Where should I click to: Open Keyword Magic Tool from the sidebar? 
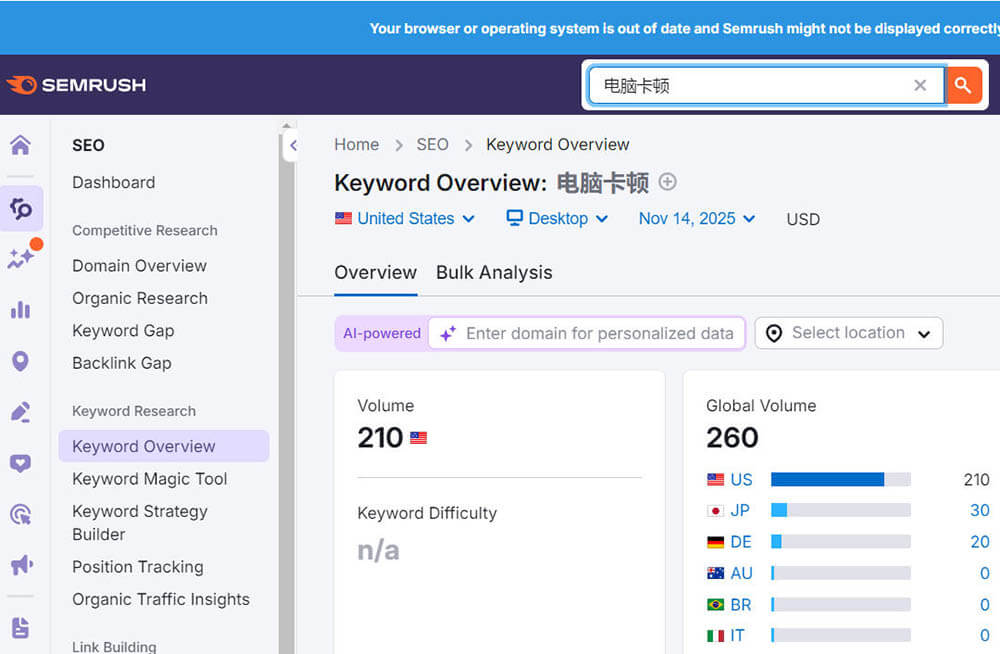[149, 479]
